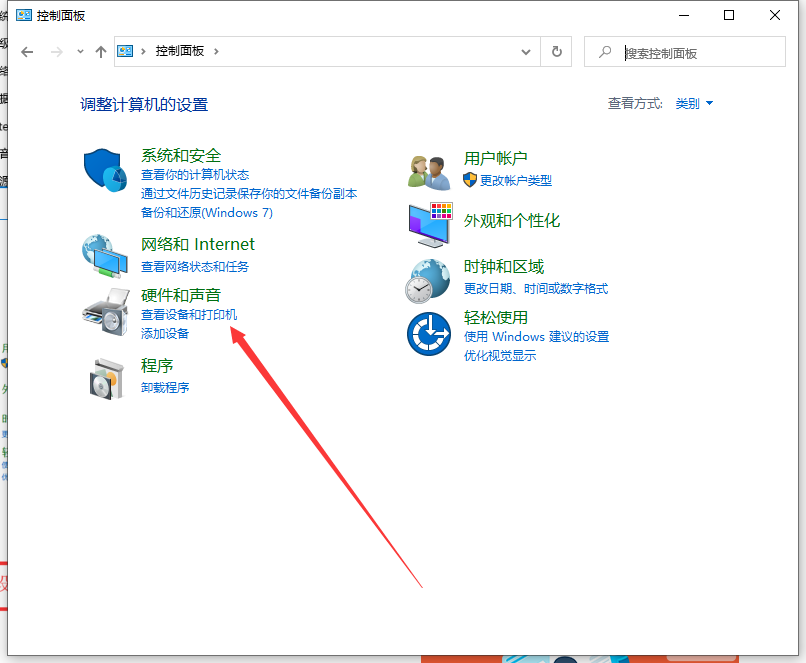Click the refresh icon beside the address bar
Screen dimensions: 806x663
[557, 51]
